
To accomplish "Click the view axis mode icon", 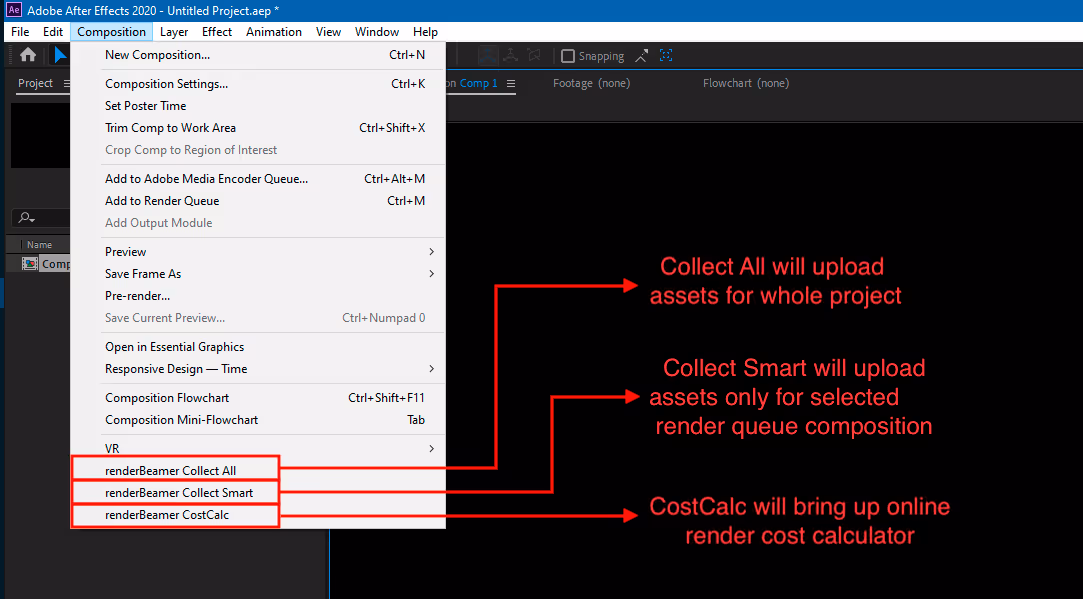I will pos(534,56).
